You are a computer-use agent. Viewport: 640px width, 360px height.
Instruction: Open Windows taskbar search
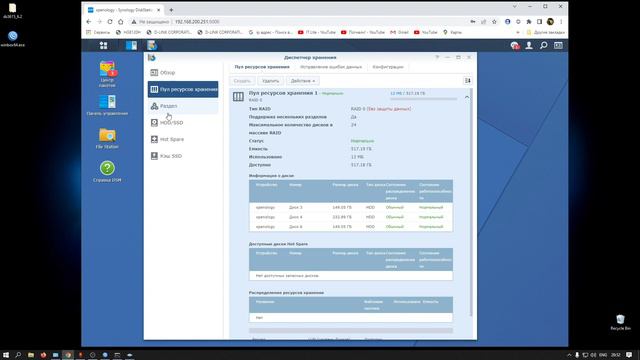18,355
